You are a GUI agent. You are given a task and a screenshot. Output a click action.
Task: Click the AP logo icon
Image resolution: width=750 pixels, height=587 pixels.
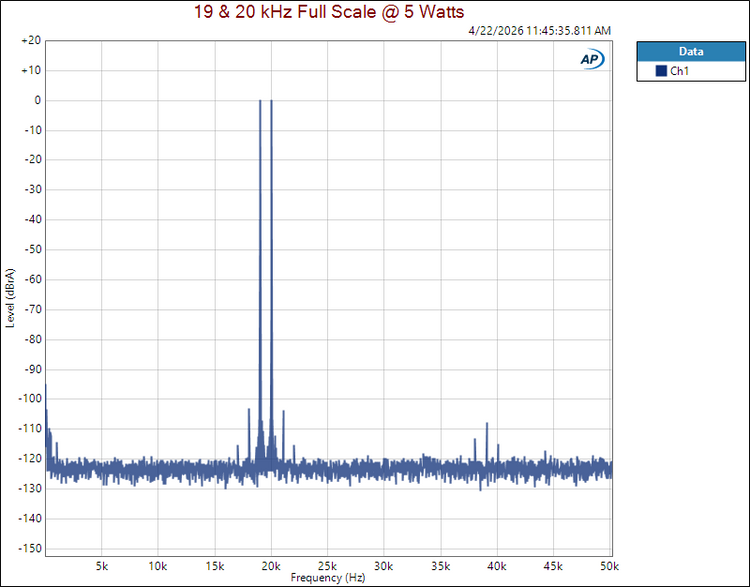pos(592,59)
